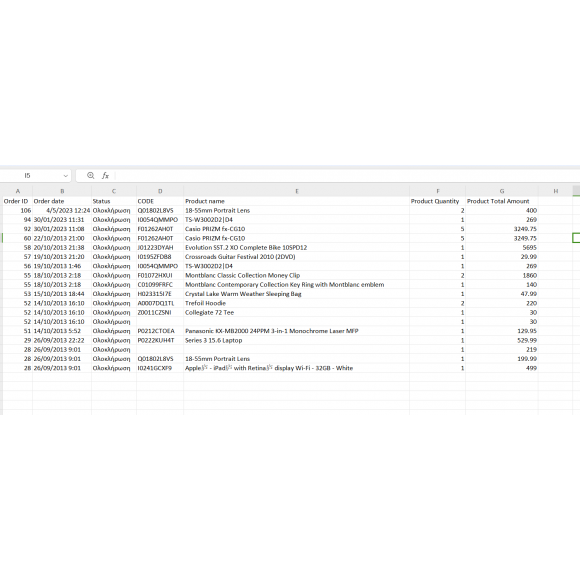Screen dimensions: 580x580
Task: Select code cell 'C01099FRFC'
Action: pos(160,284)
